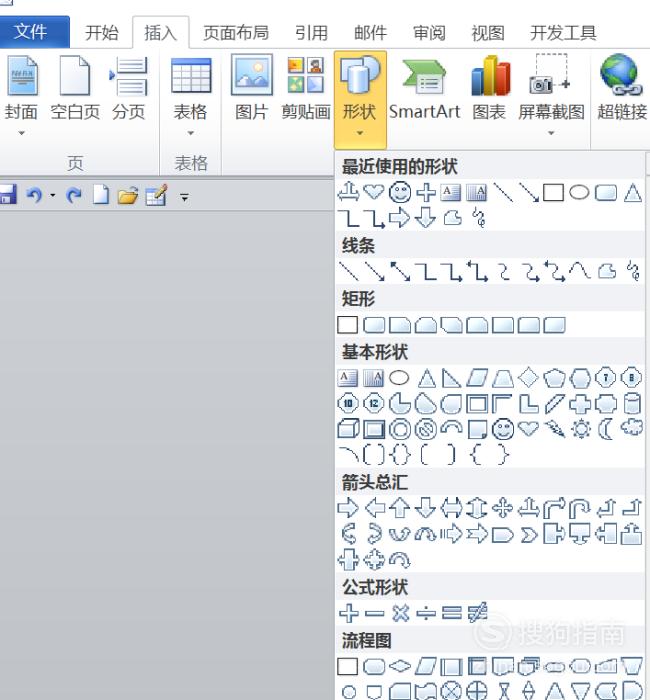Create a new document from quick access toolbar
This screenshot has width=650, height=700.
coord(101,195)
